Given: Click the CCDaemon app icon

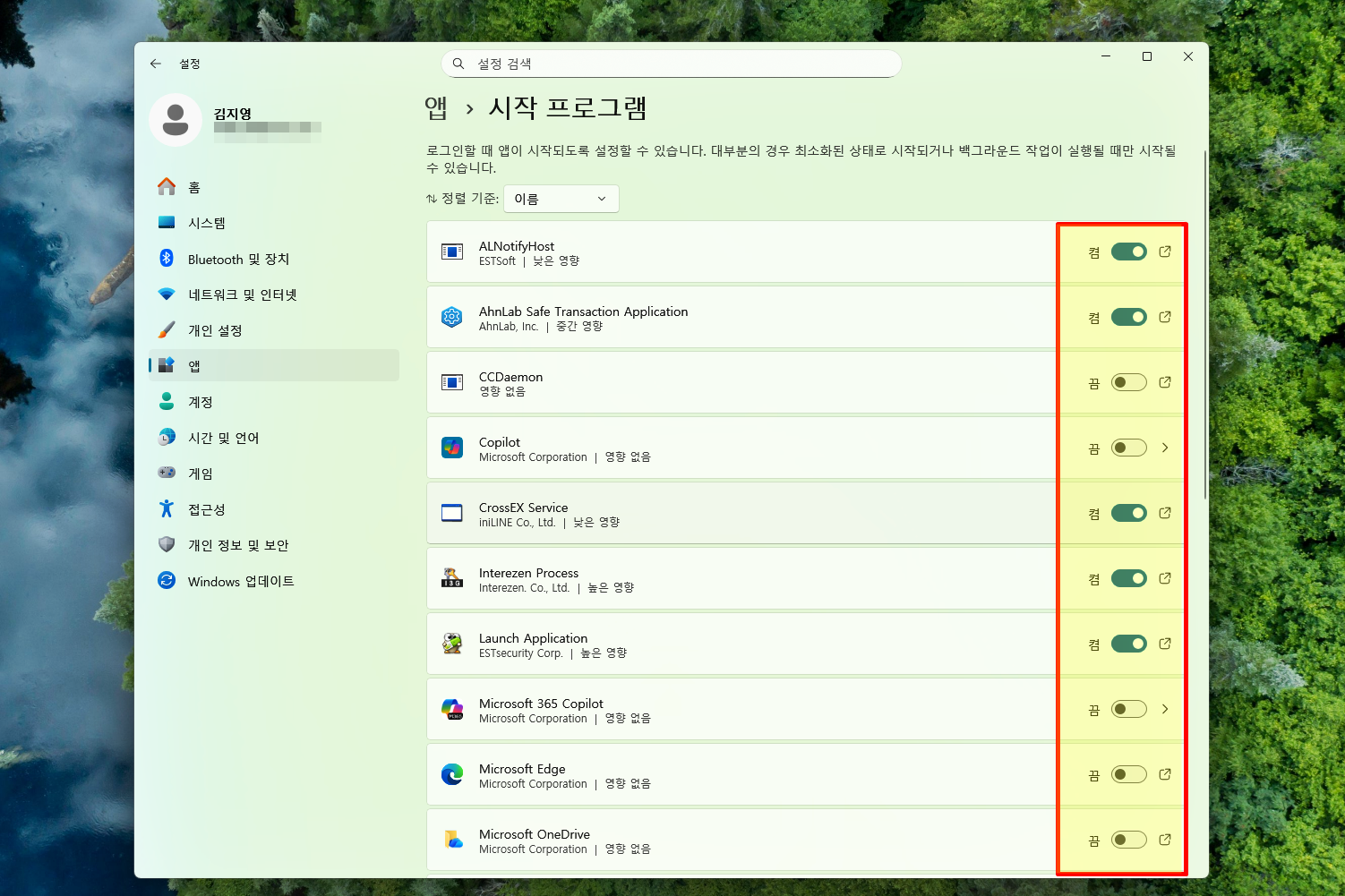Looking at the screenshot, I should click(452, 382).
